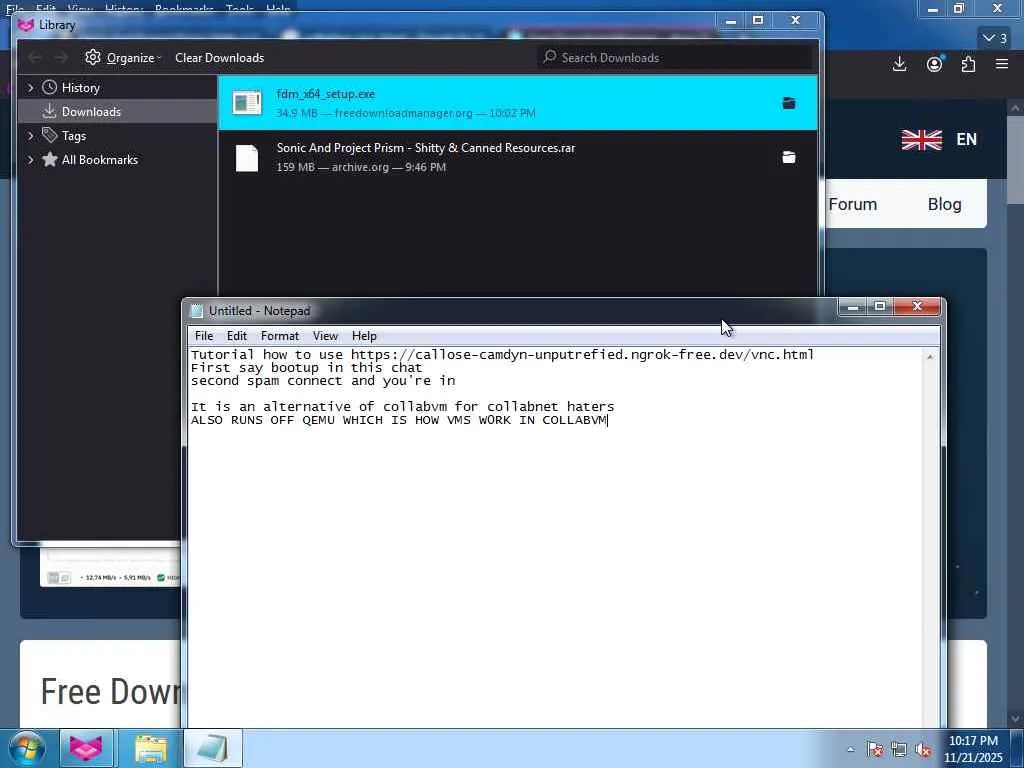
Task: Click Notepad icon in taskbar
Action: [213, 748]
